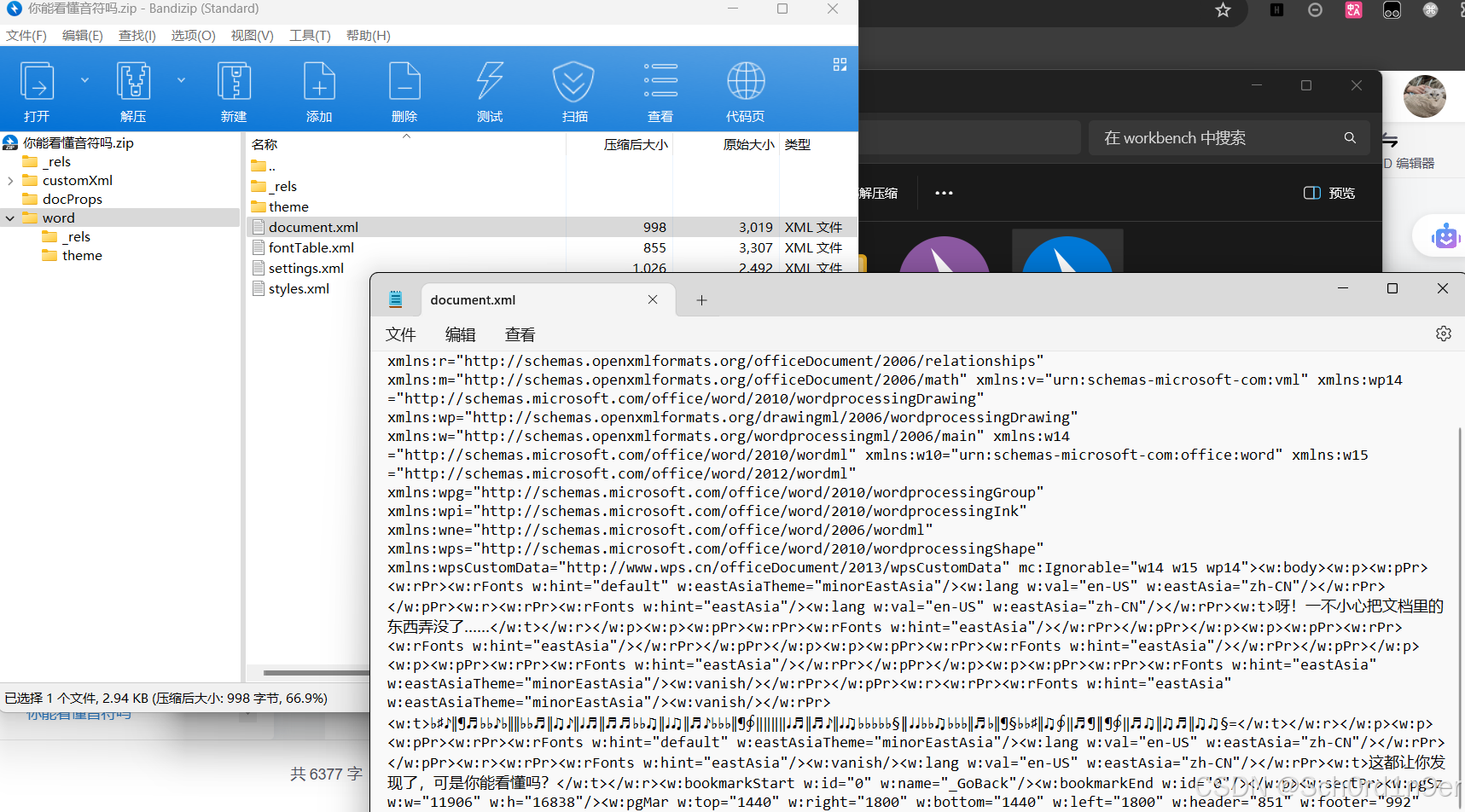Select the theme folder in the file list

point(288,206)
